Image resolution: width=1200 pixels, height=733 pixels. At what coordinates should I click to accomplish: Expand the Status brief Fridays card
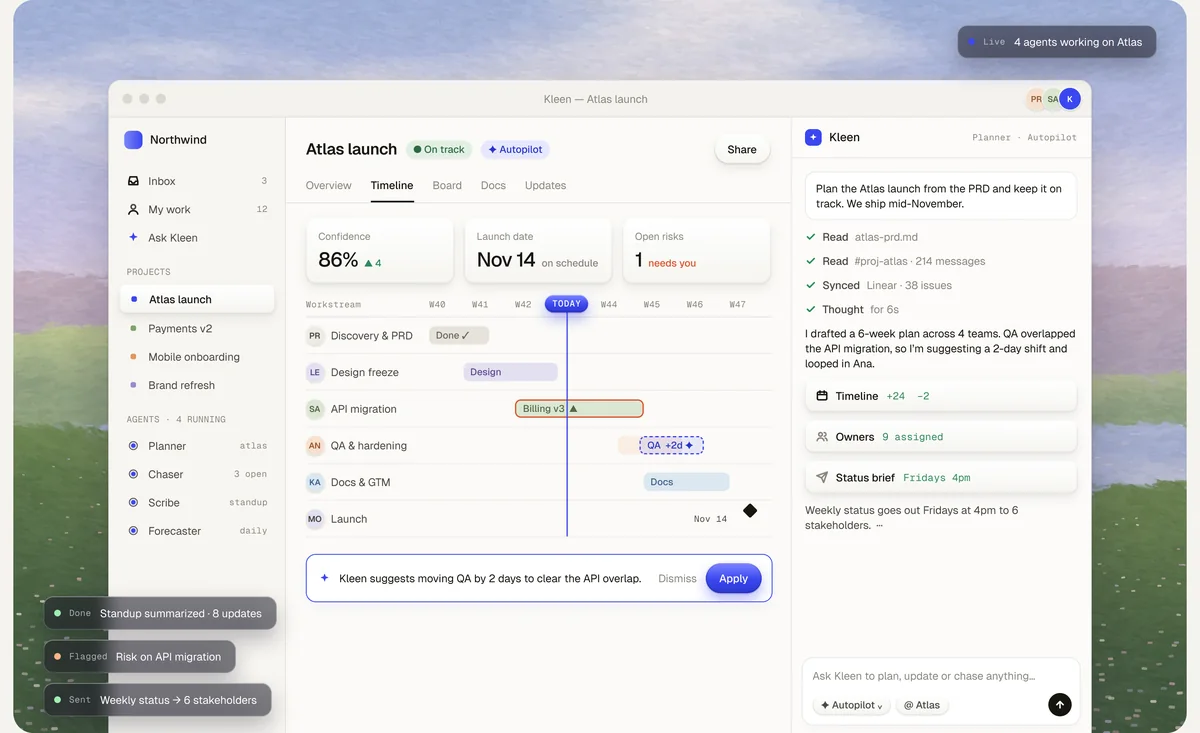(941, 478)
